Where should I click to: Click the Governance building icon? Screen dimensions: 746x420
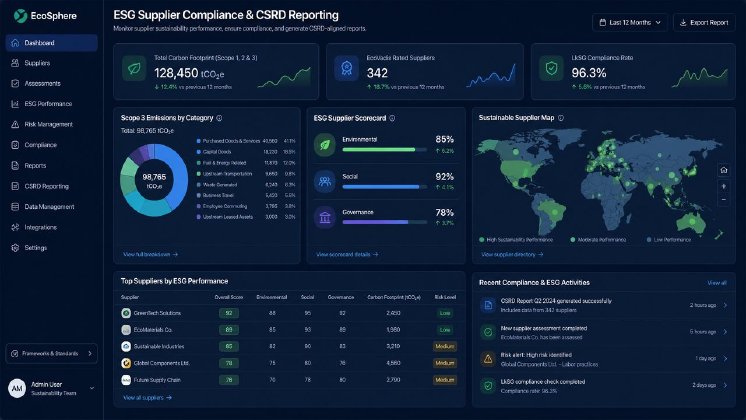(325, 217)
